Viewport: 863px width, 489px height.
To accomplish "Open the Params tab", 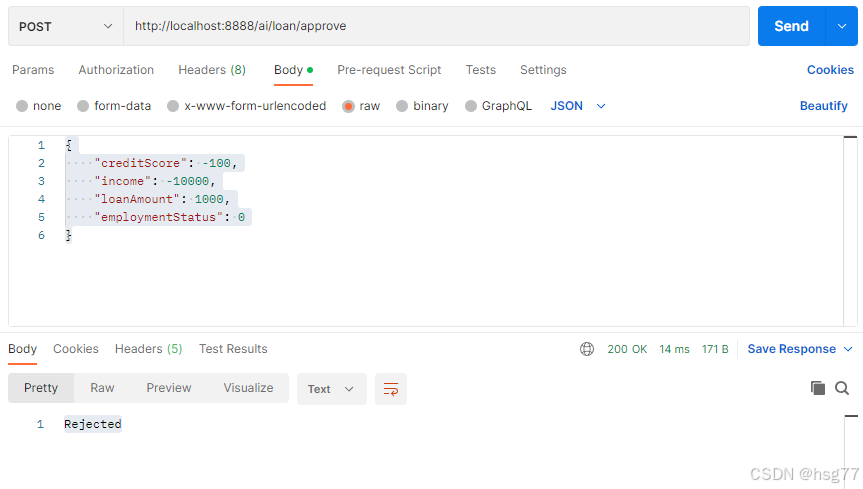I will (33, 70).
